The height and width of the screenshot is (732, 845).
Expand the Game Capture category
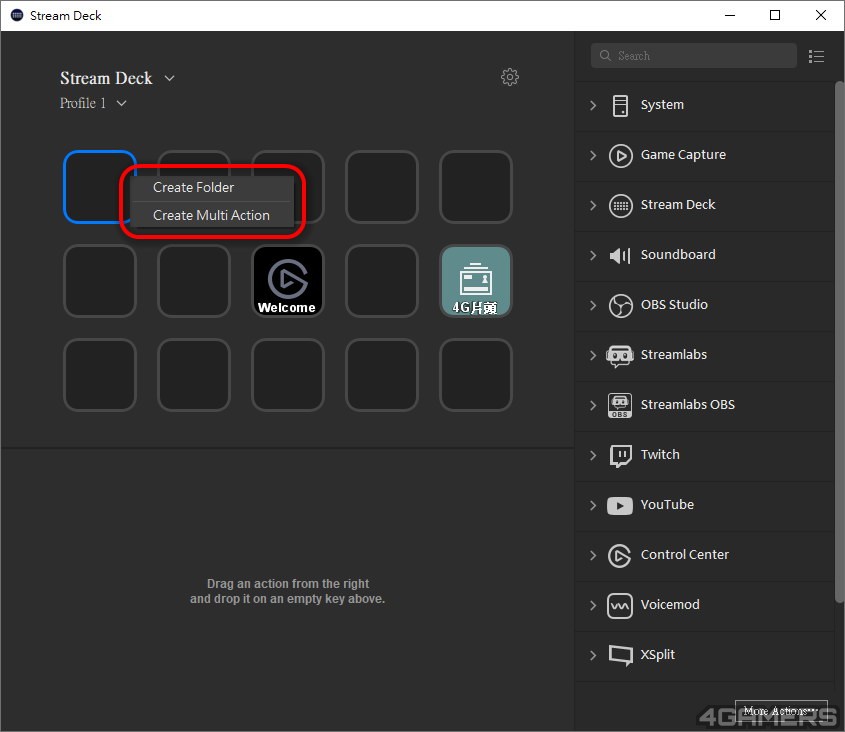(593, 156)
